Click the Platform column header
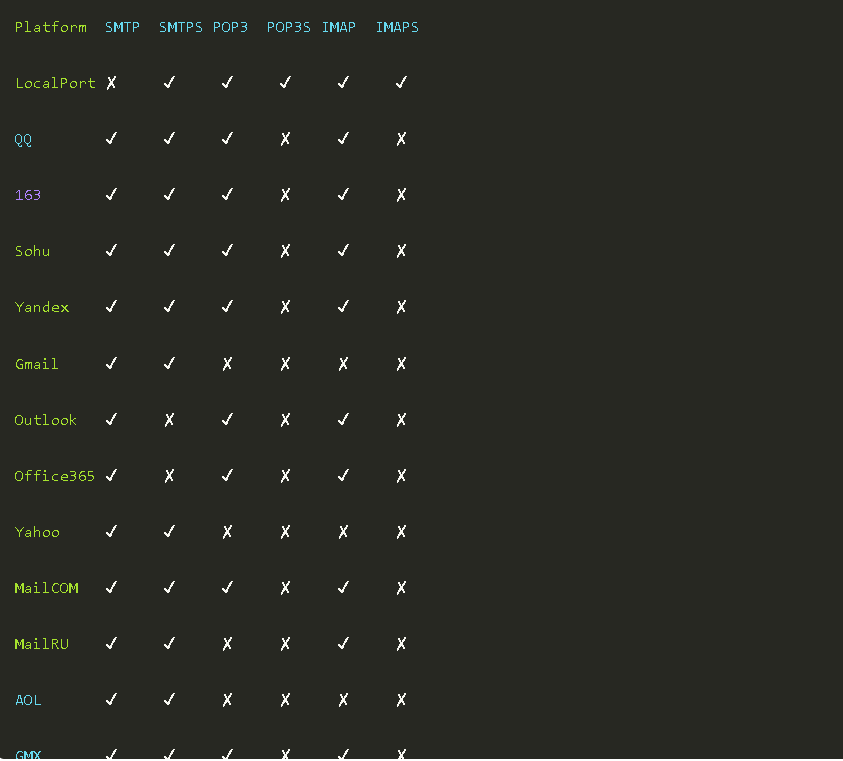This screenshot has height=761, width=843. coord(50,27)
